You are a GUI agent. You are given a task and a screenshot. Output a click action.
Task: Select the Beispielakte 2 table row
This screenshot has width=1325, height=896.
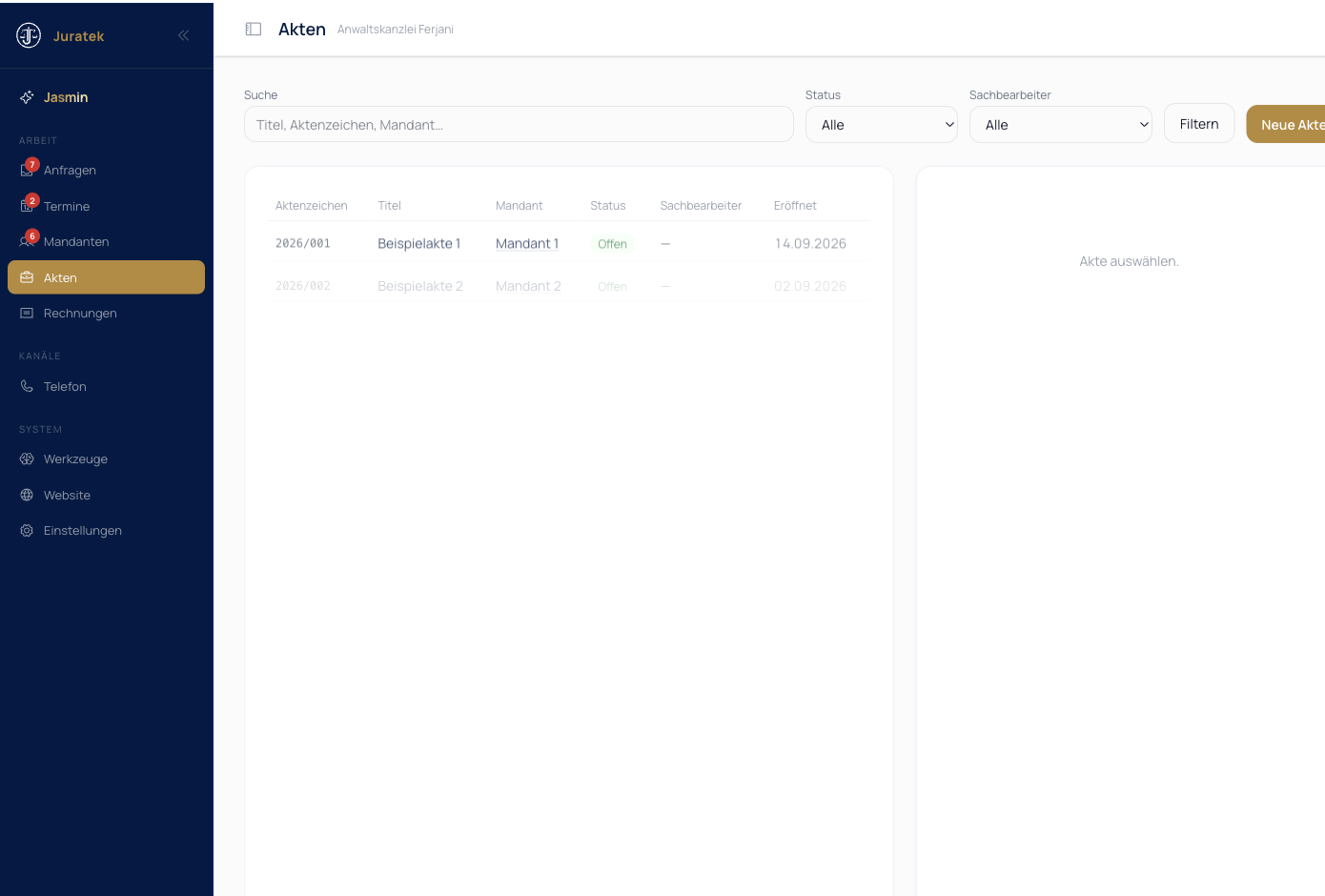tap(569, 286)
